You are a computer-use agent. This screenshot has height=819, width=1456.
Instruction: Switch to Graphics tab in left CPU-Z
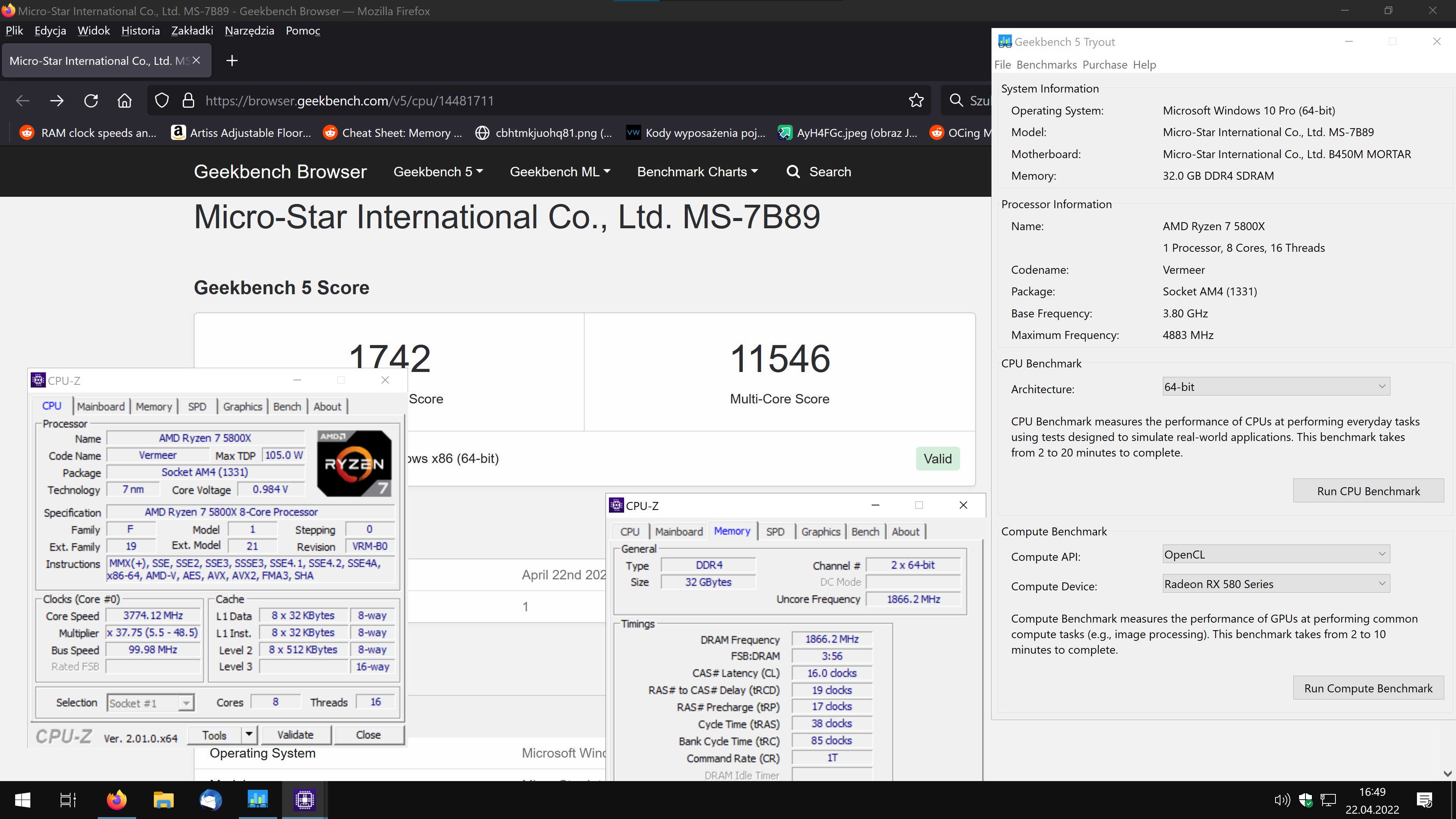tap(243, 406)
